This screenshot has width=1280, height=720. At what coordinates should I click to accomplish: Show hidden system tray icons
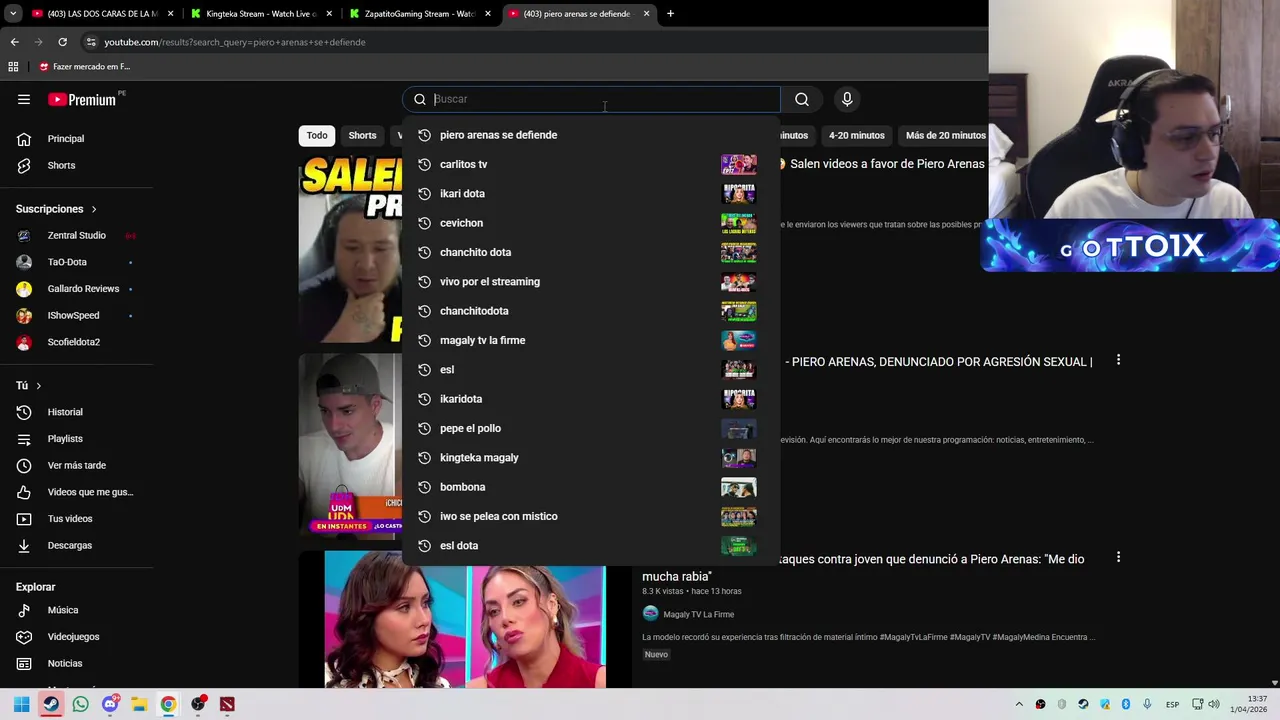point(1019,704)
